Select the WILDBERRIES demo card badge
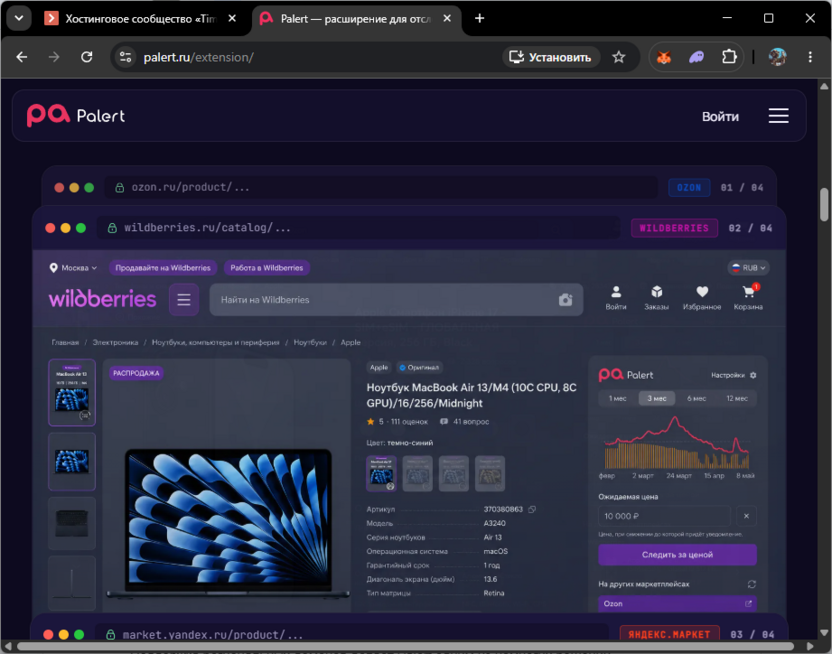This screenshot has width=832, height=654. coord(674,228)
